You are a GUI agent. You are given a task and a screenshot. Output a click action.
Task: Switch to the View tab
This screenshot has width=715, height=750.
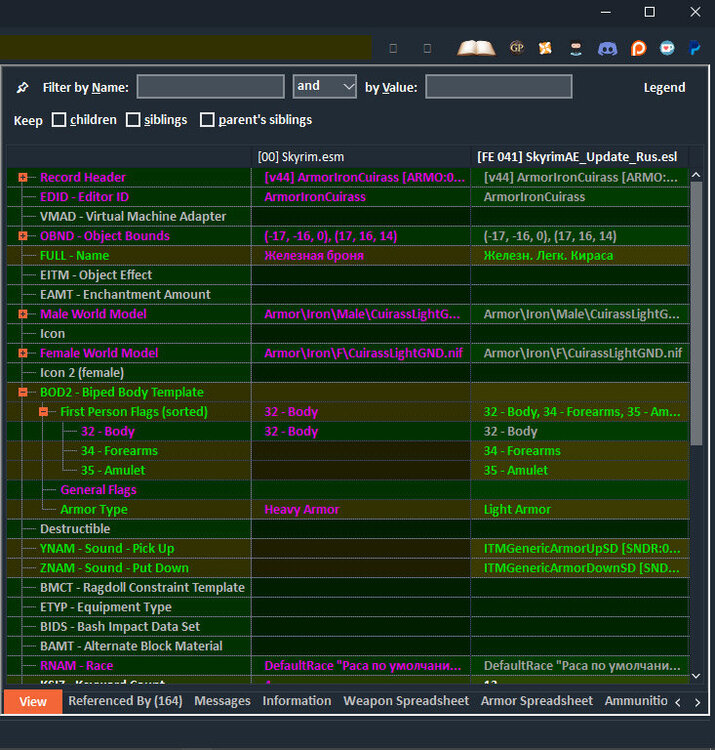(x=33, y=702)
